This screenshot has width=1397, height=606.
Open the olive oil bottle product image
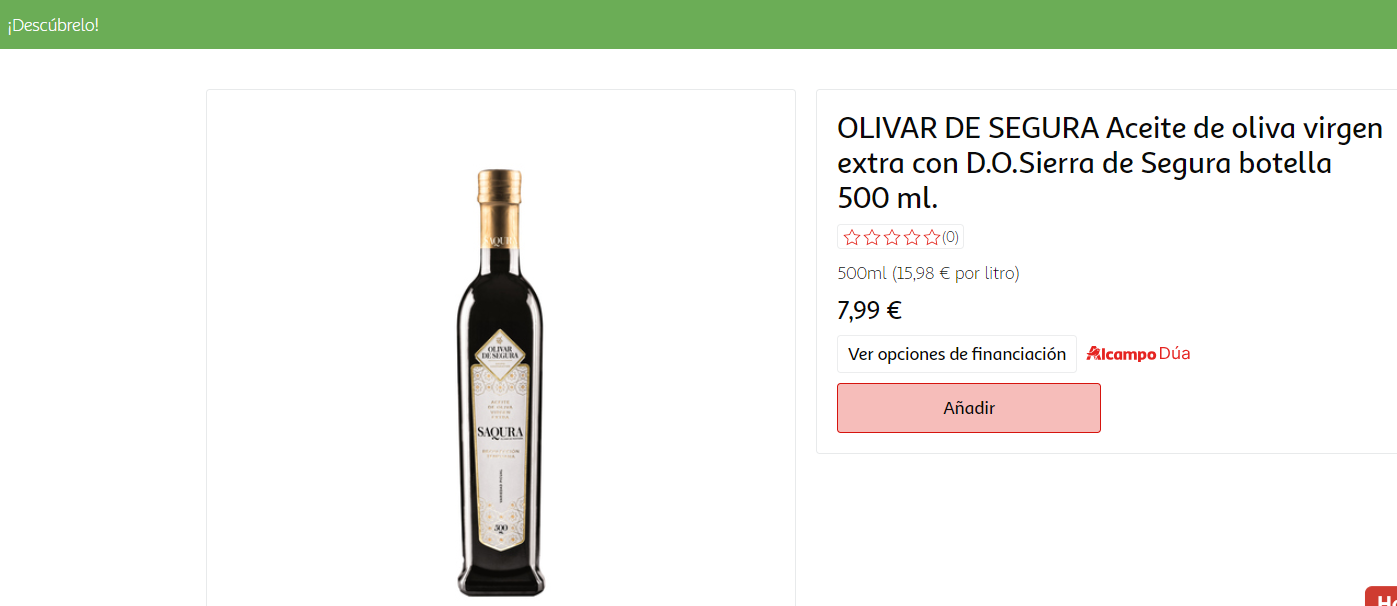[x=500, y=383]
